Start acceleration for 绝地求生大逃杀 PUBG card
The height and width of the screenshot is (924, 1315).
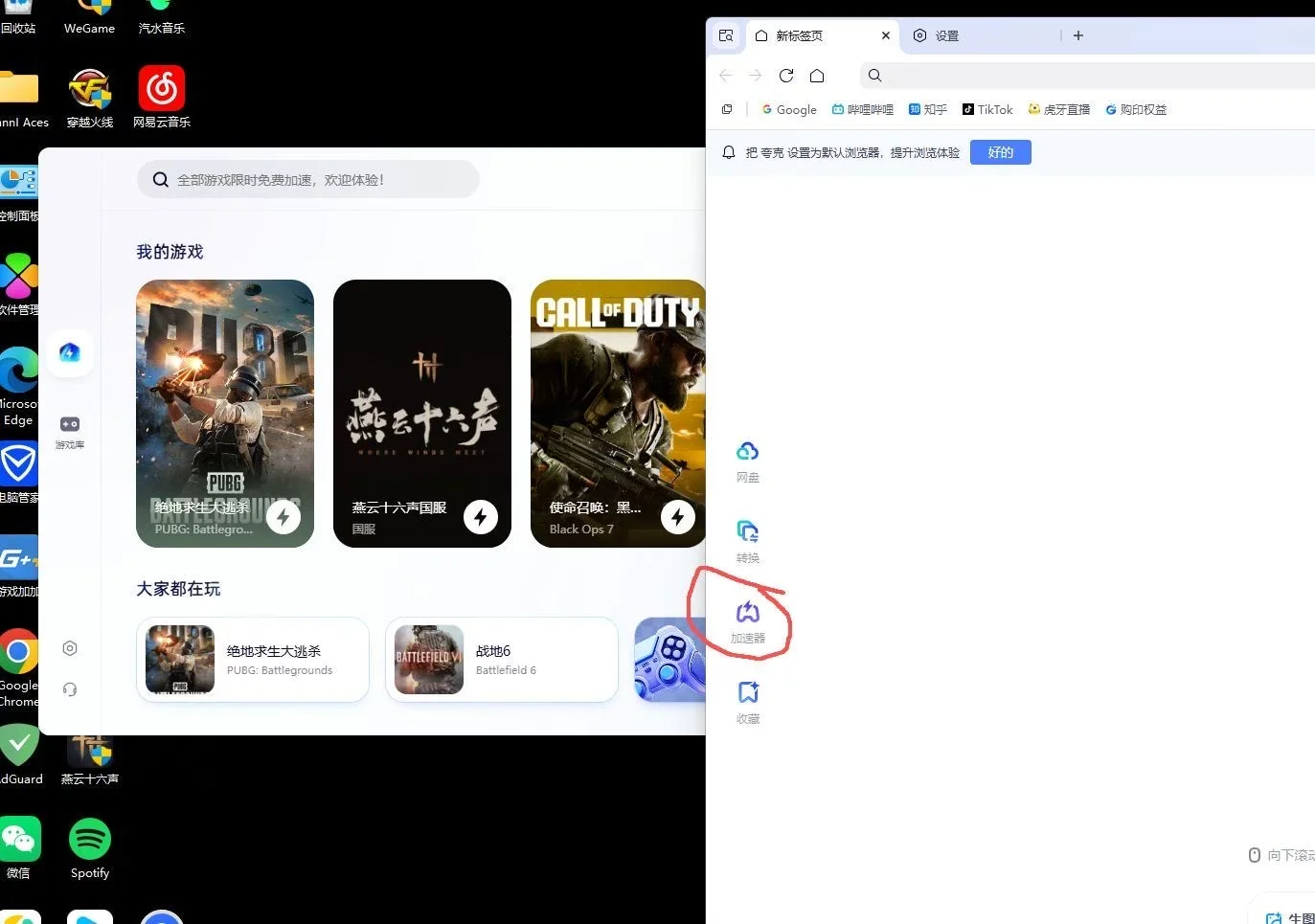(x=283, y=517)
